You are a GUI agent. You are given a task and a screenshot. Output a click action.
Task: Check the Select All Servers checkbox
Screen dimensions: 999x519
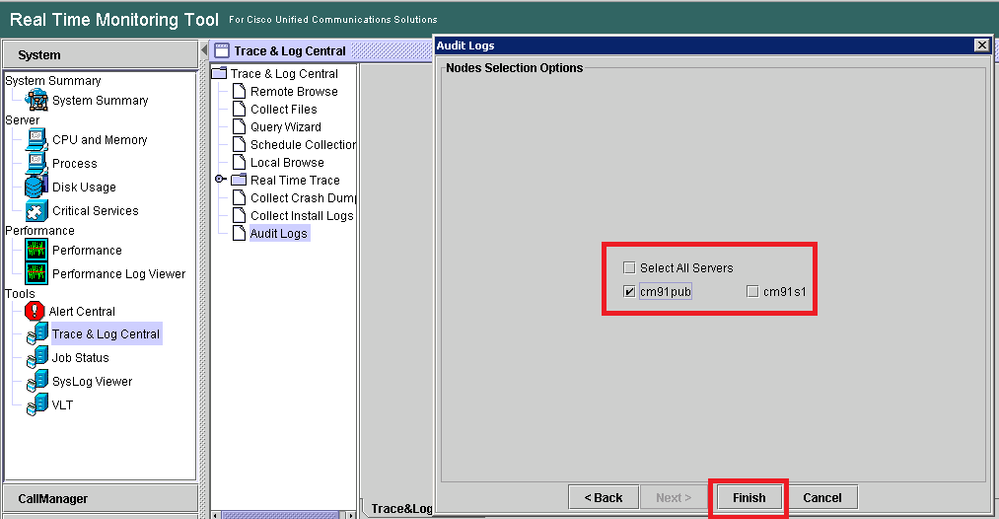(x=629, y=267)
